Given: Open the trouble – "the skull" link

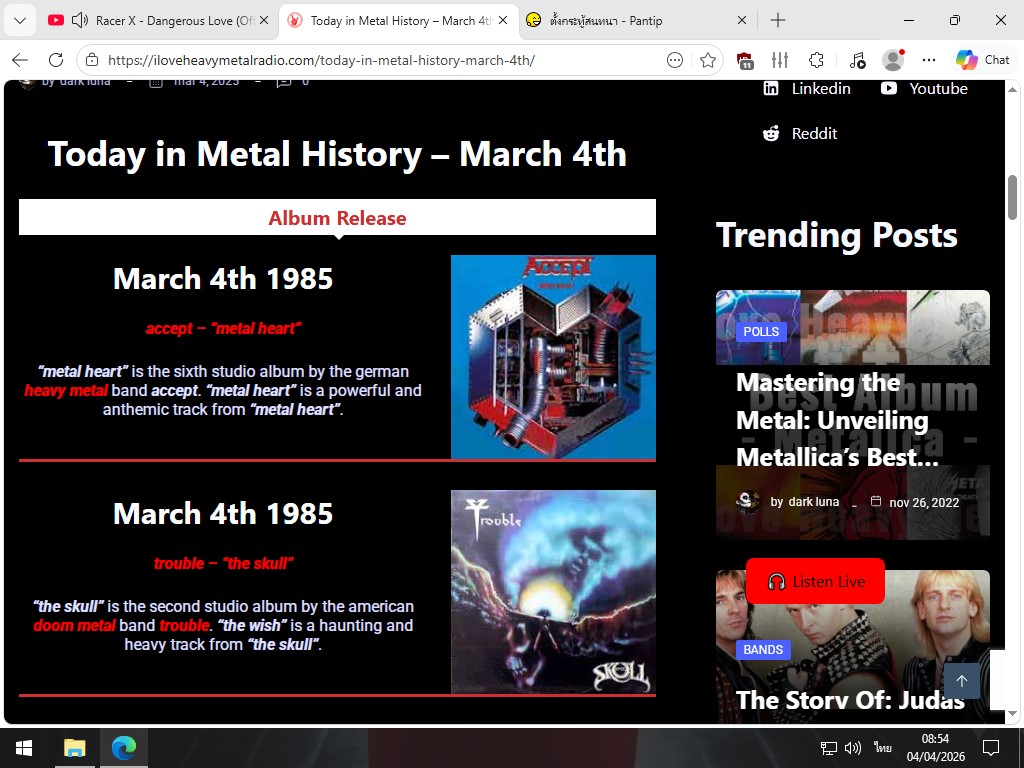Looking at the screenshot, I should [223, 563].
